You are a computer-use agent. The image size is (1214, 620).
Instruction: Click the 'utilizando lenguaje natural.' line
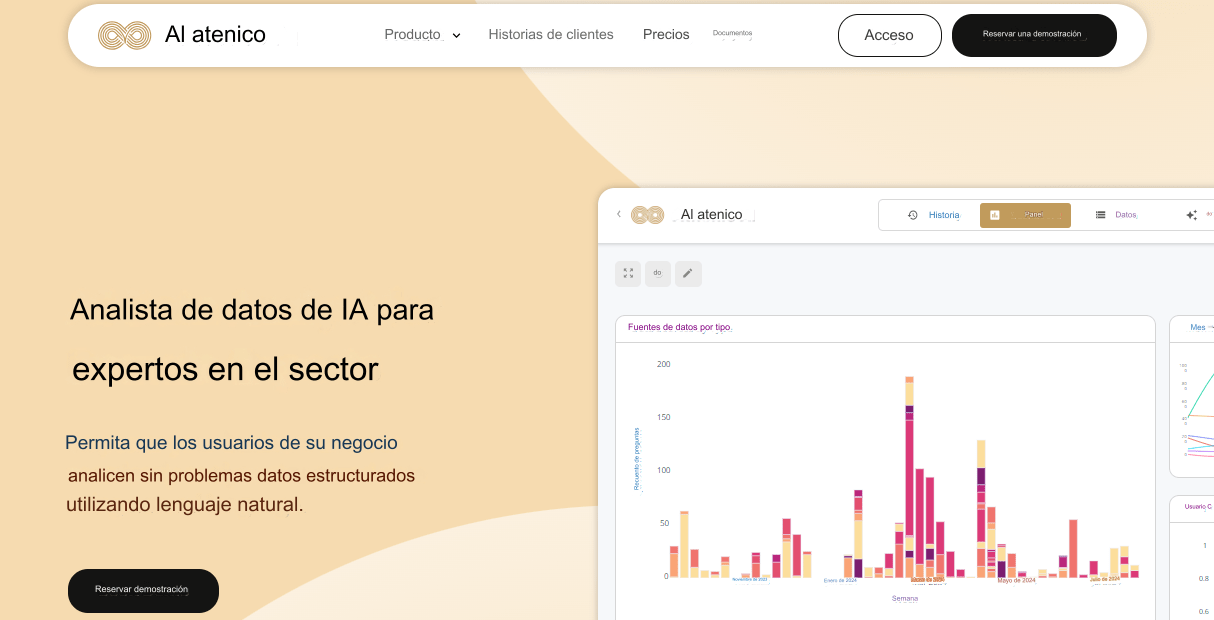(x=185, y=505)
